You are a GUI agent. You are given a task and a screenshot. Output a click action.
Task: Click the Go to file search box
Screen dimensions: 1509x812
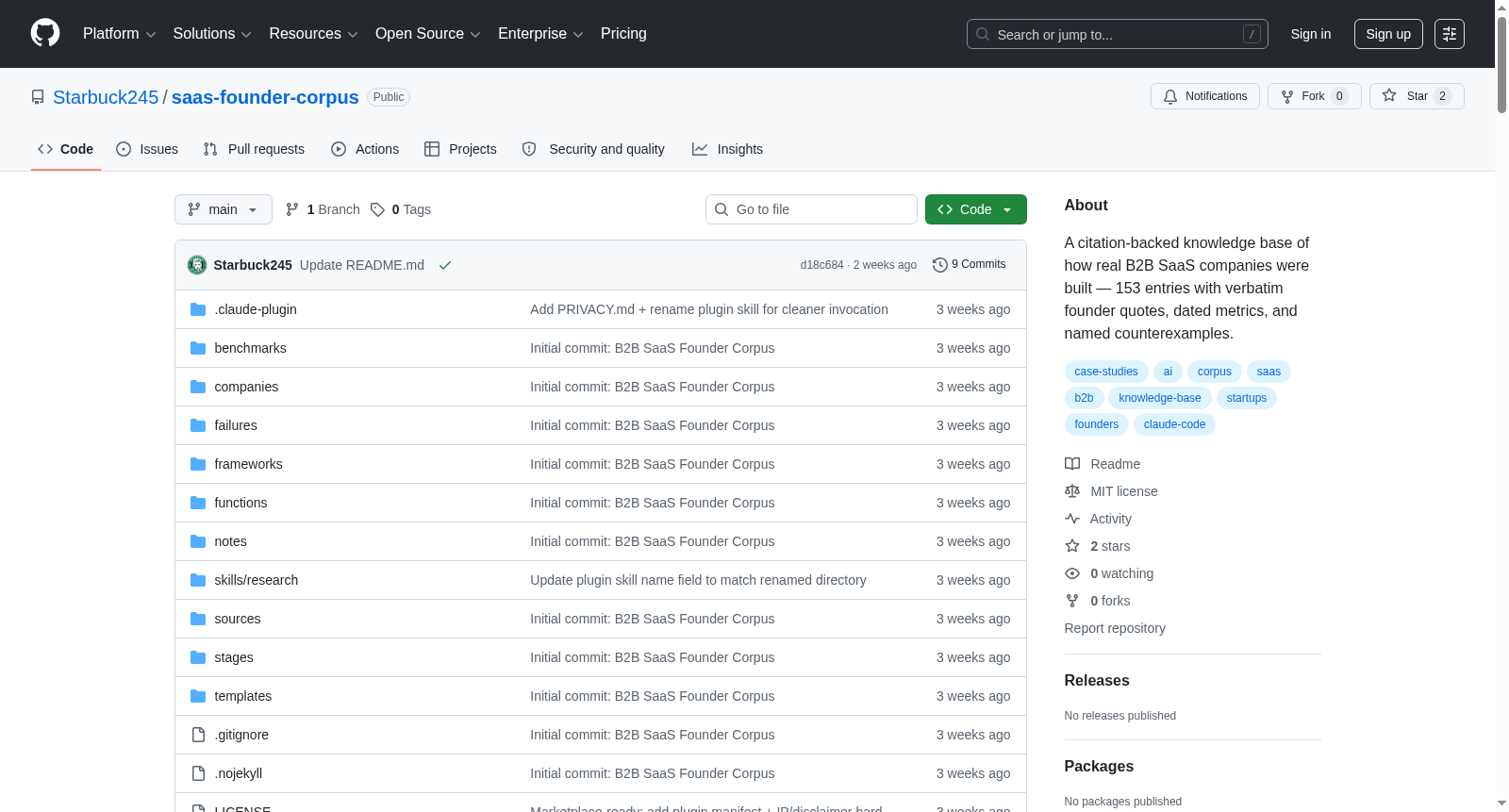[x=811, y=209]
